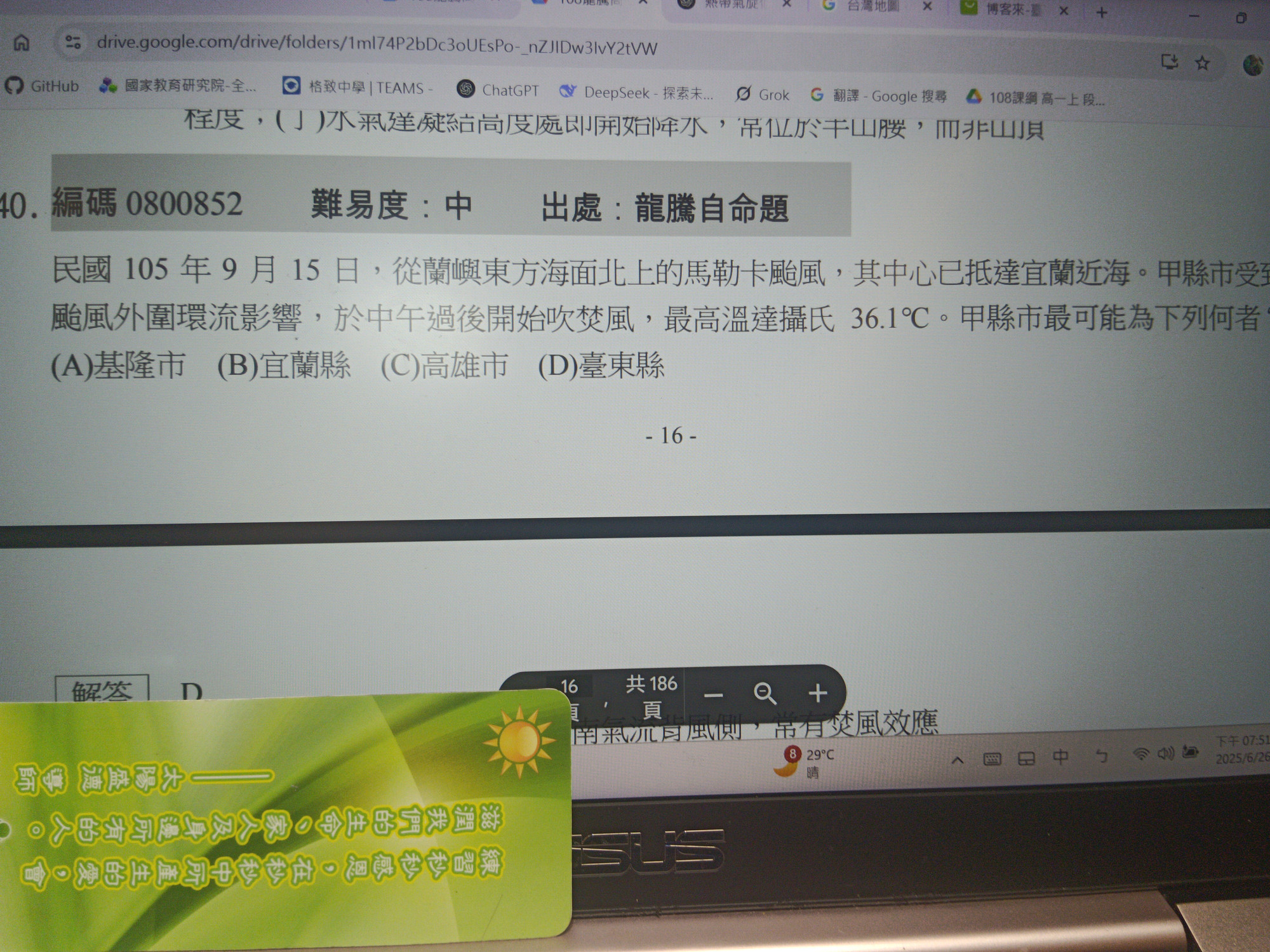Viewport: 1270px width, 952px height.
Task: Zoom in the PDF with plus button
Action: (818, 692)
